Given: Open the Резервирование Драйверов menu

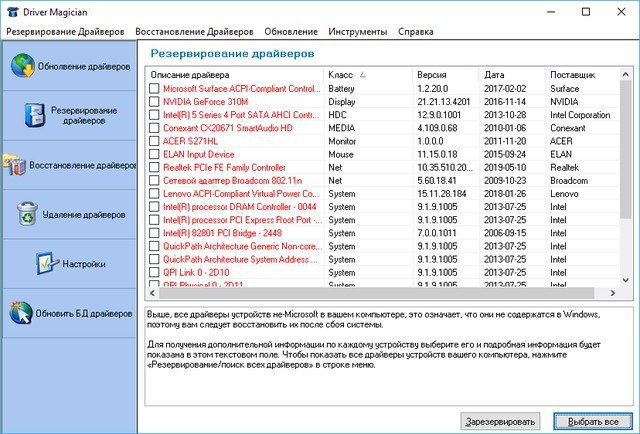Looking at the screenshot, I should 65,32.
